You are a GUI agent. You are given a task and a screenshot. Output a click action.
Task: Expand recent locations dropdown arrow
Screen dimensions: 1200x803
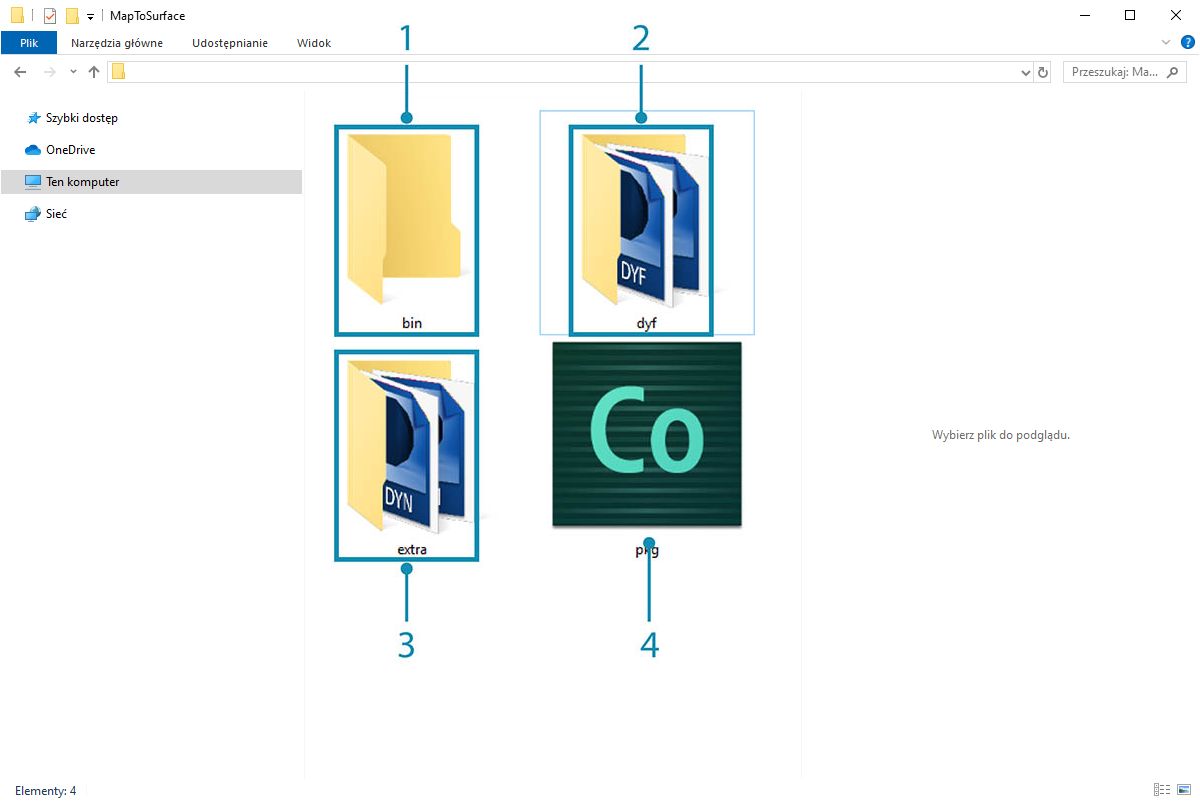point(73,72)
